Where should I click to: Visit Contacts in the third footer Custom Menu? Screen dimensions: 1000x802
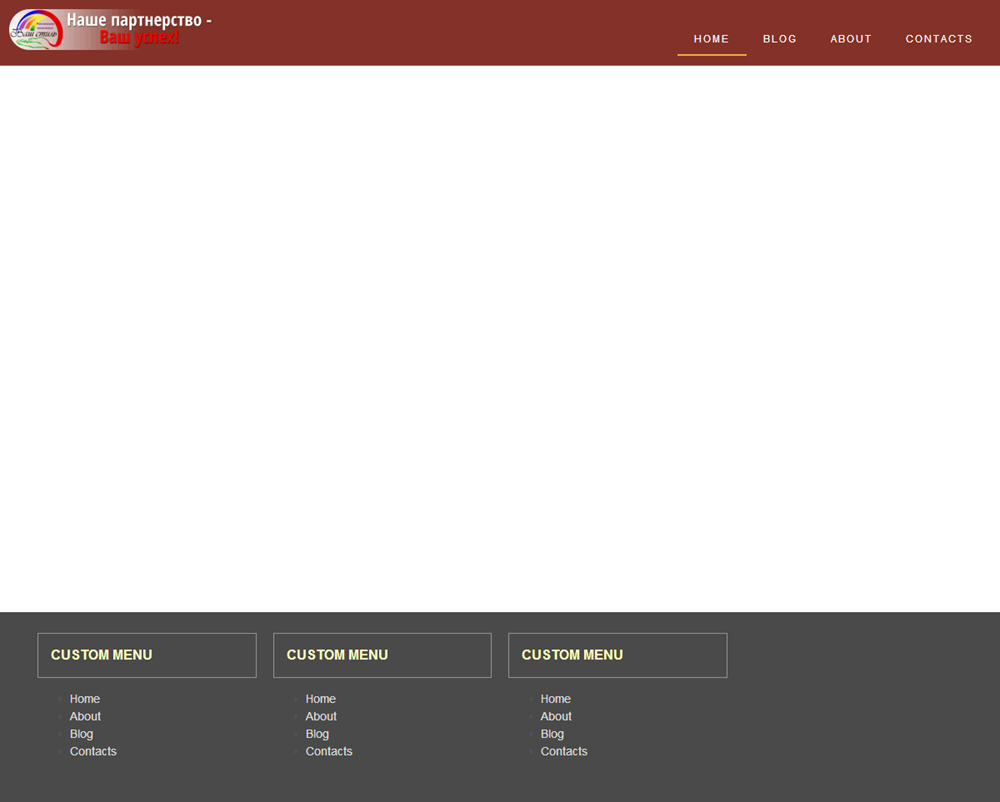(564, 751)
